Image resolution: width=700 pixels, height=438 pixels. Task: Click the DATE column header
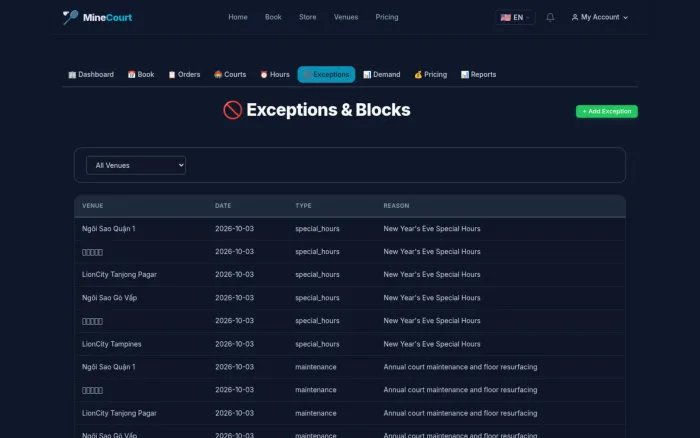pyautogui.click(x=223, y=206)
